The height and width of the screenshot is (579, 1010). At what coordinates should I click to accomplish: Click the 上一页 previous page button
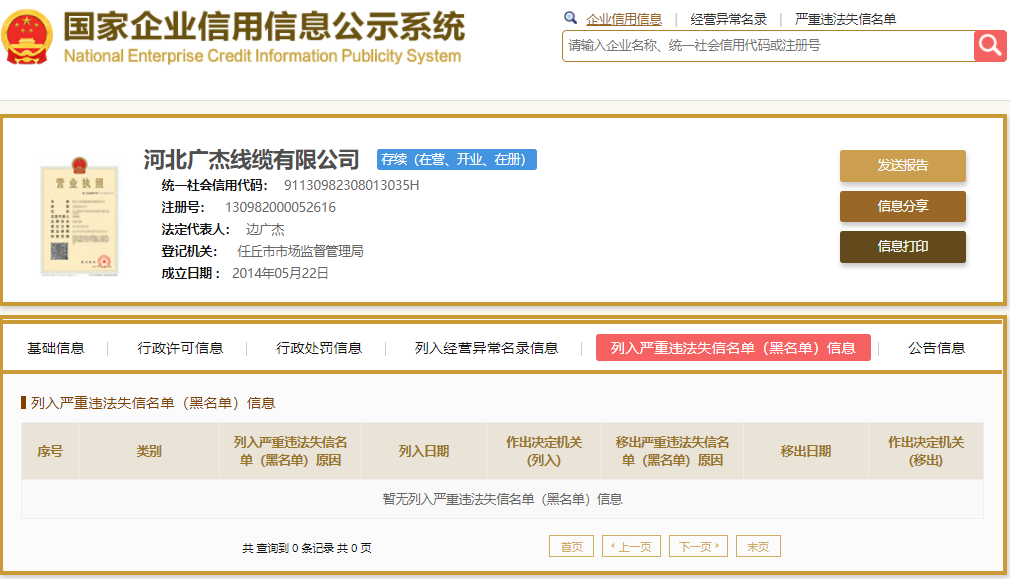coord(631,546)
